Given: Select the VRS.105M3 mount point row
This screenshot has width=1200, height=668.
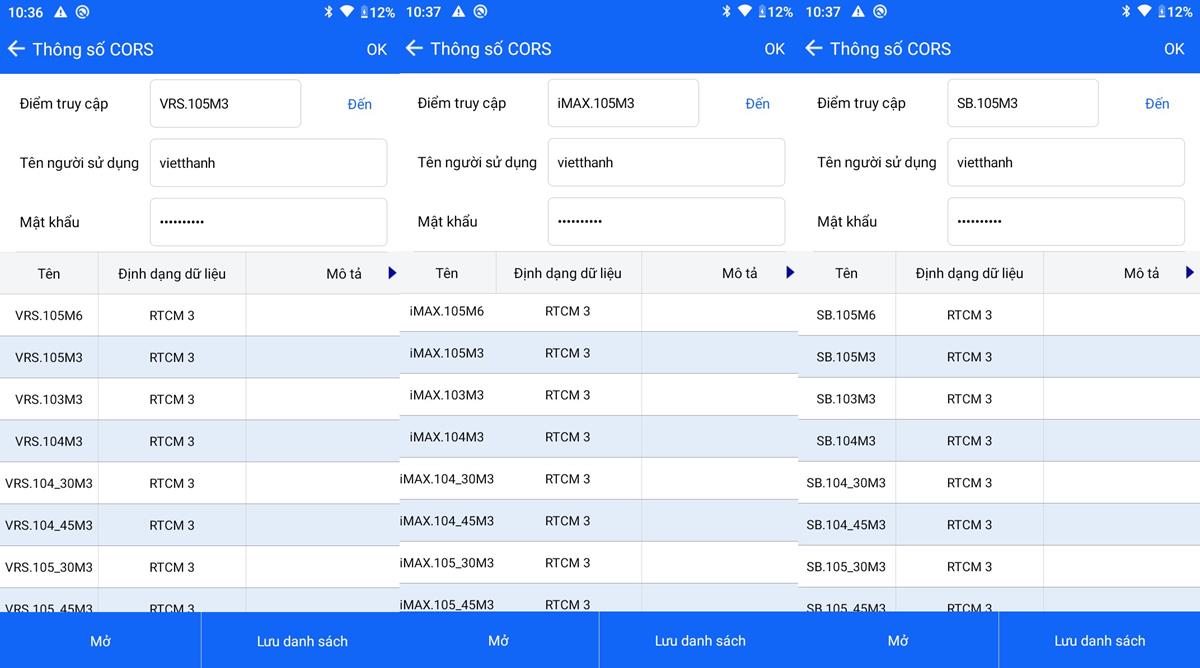Looking at the screenshot, I should tap(120, 356).
